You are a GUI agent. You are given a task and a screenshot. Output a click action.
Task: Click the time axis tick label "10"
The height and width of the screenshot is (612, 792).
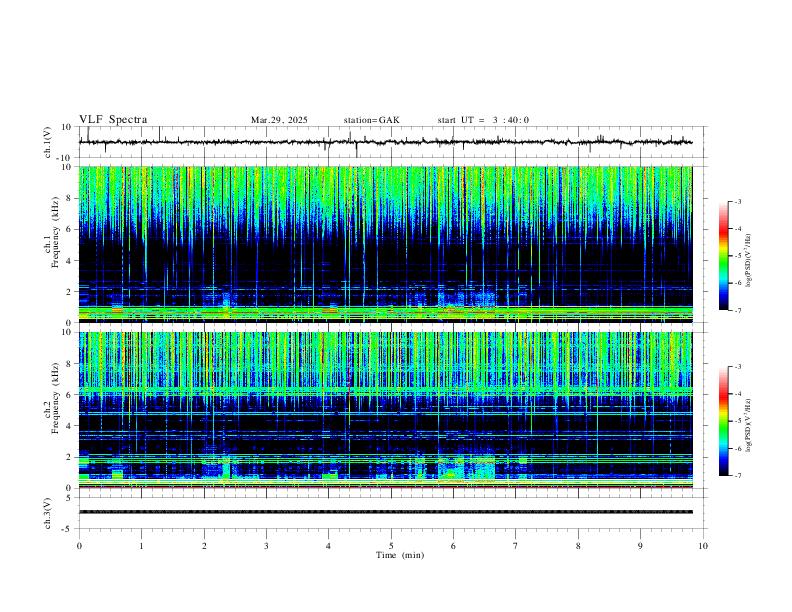(703, 546)
